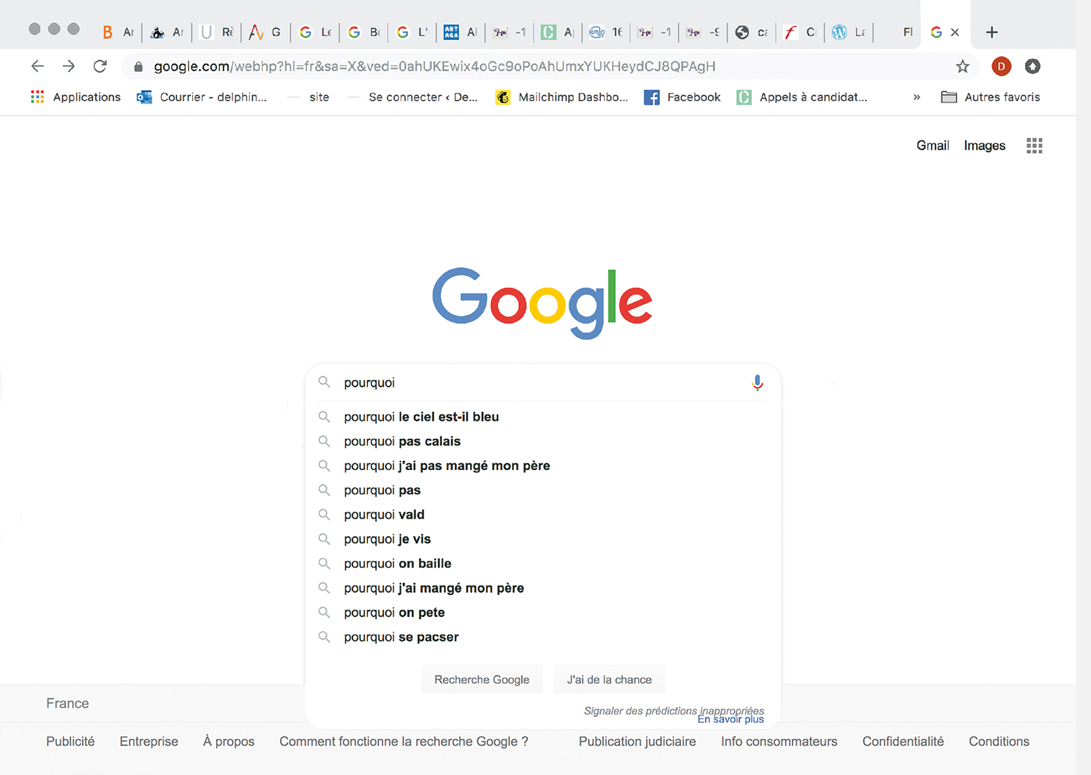Click the Recherche Google button
The image size is (1091, 775).
[481, 680]
